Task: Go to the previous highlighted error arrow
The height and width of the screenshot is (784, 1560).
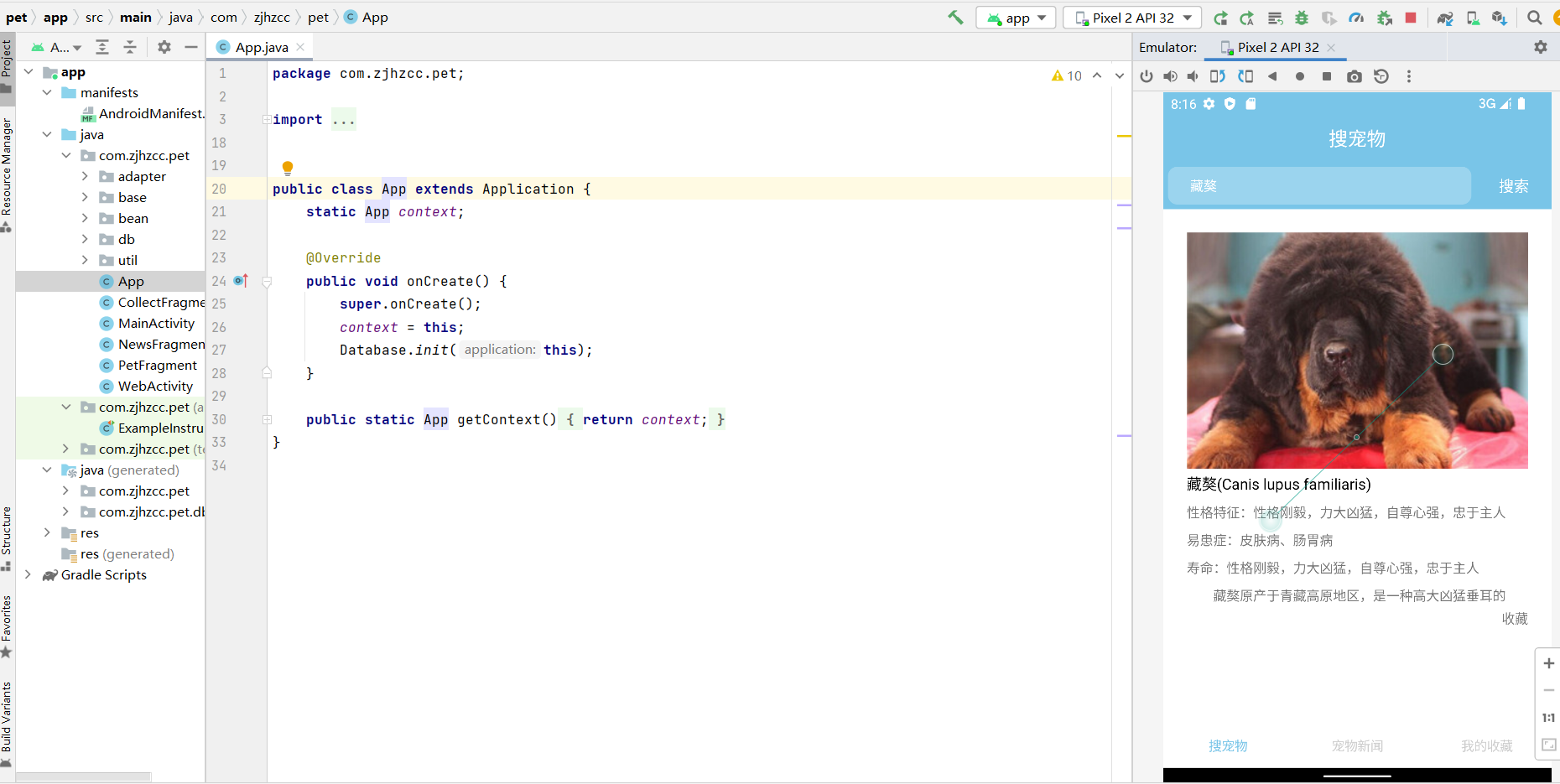Action: [x=1097, y=75]
